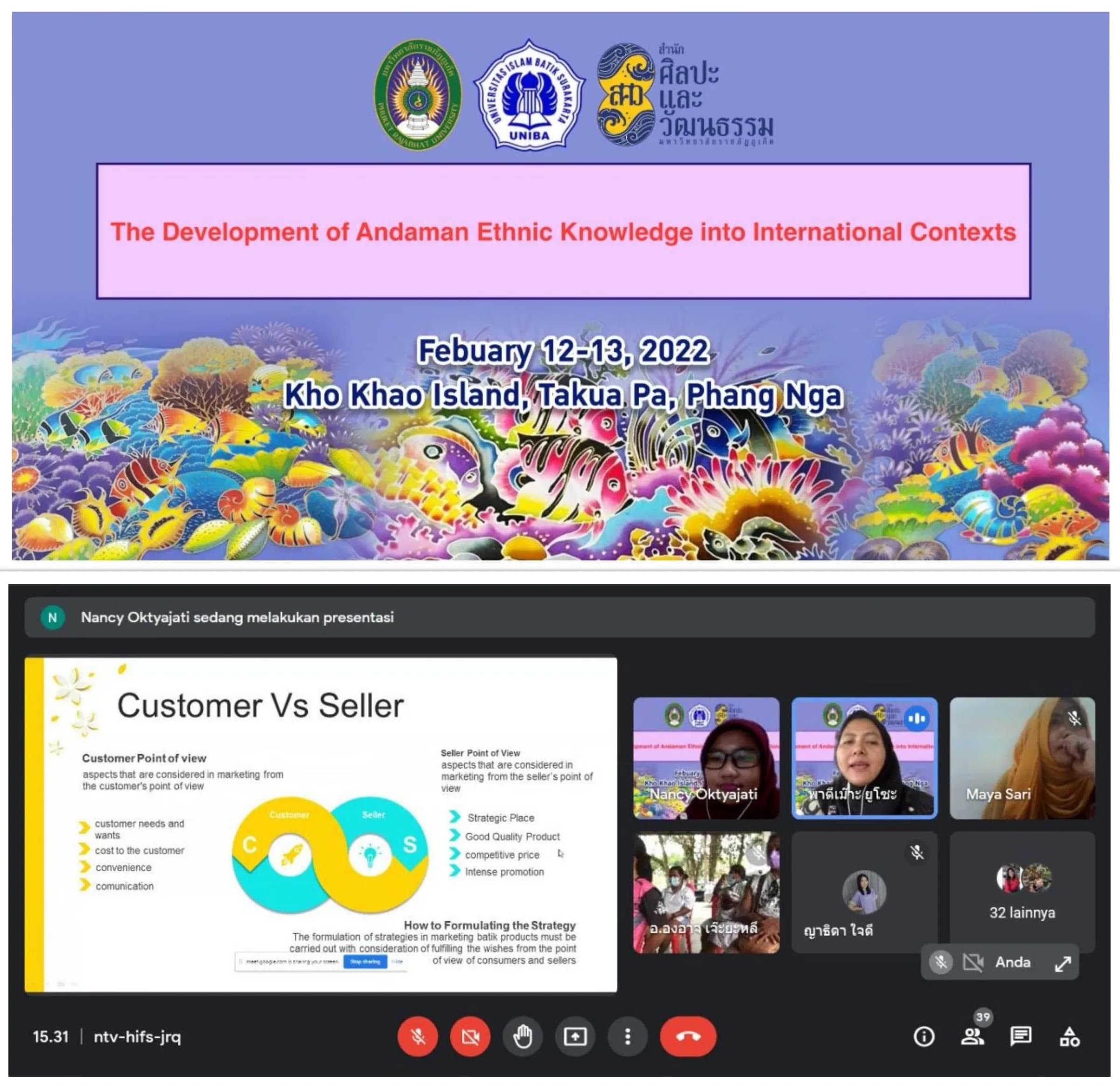Click How to Formulating the Strategy heading
The width and height of the screenshot is (1120, 1086).
pos(490,925)
